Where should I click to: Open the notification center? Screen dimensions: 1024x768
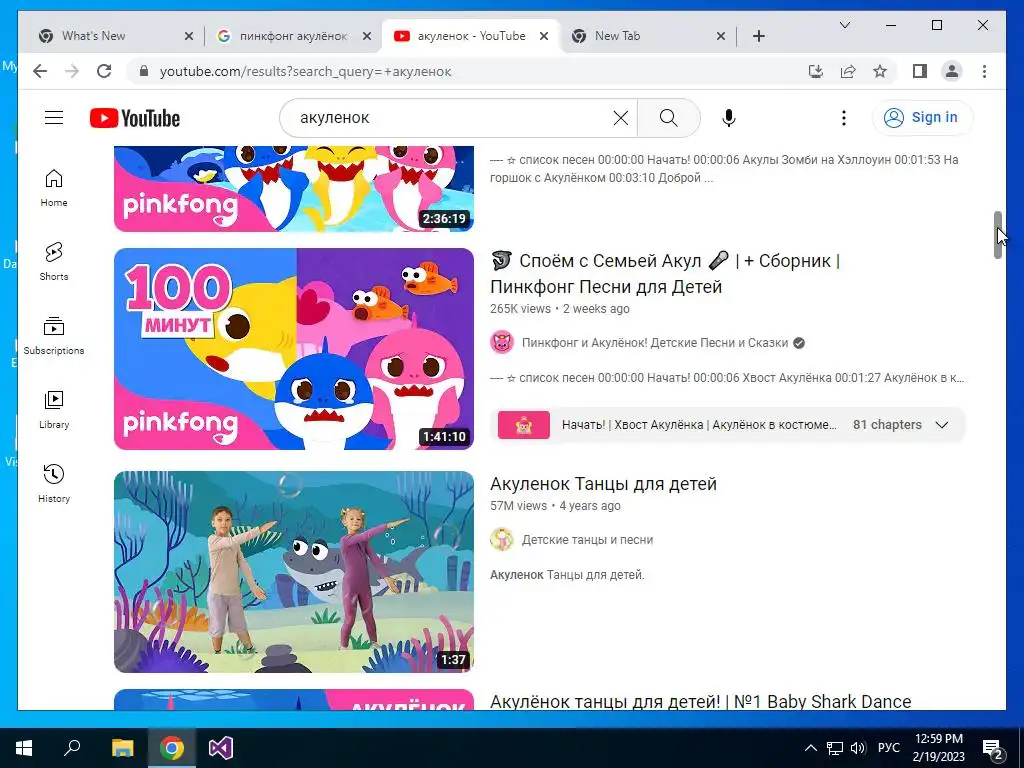(993, 748)
